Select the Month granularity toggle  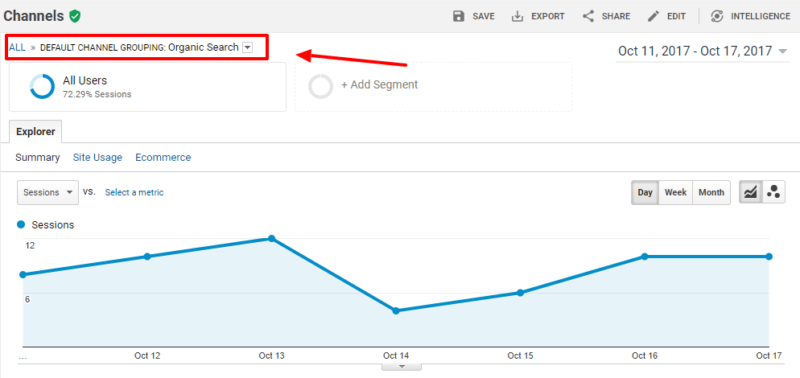711,192
